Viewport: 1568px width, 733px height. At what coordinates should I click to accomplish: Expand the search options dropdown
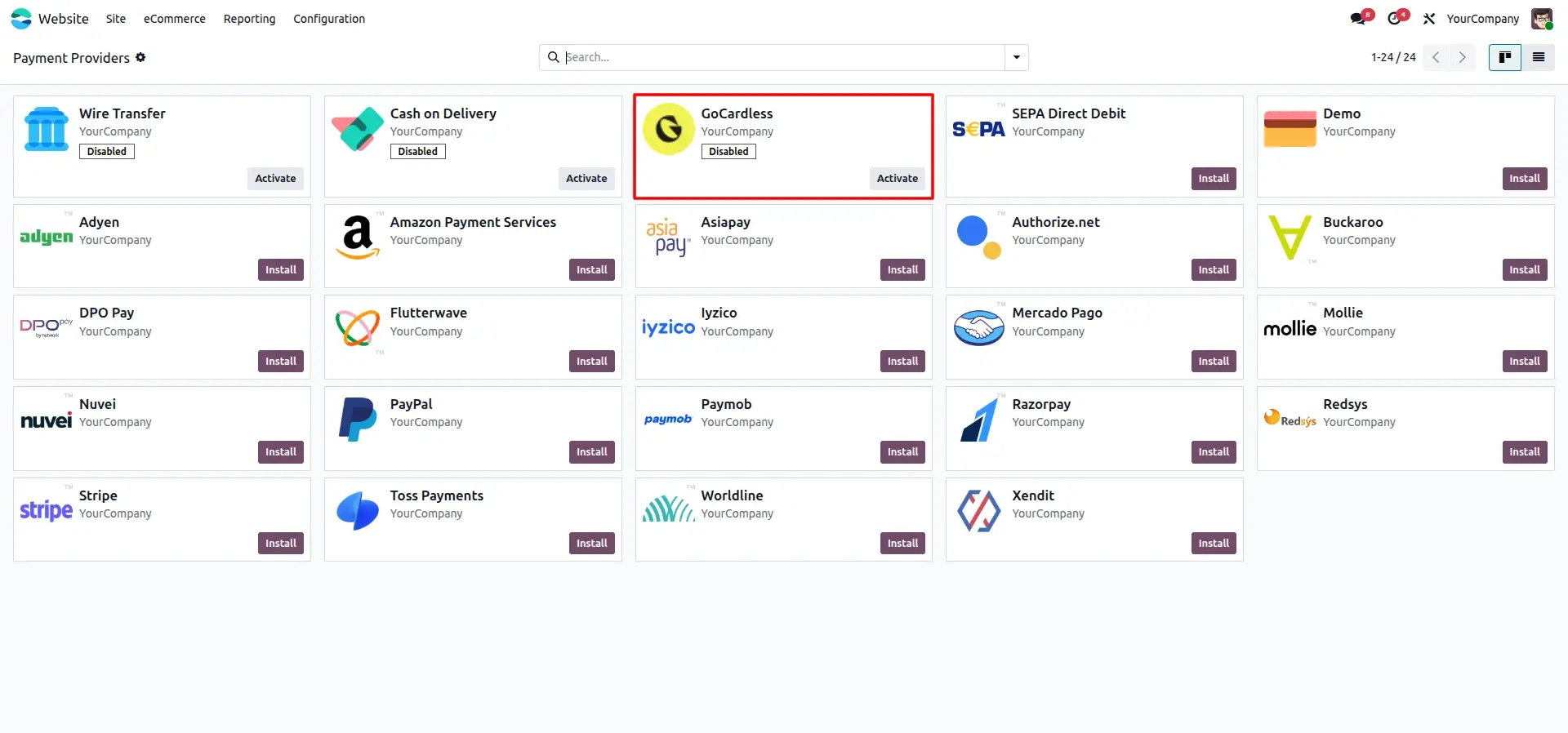pyautogui.click(x=1017, y=57)
